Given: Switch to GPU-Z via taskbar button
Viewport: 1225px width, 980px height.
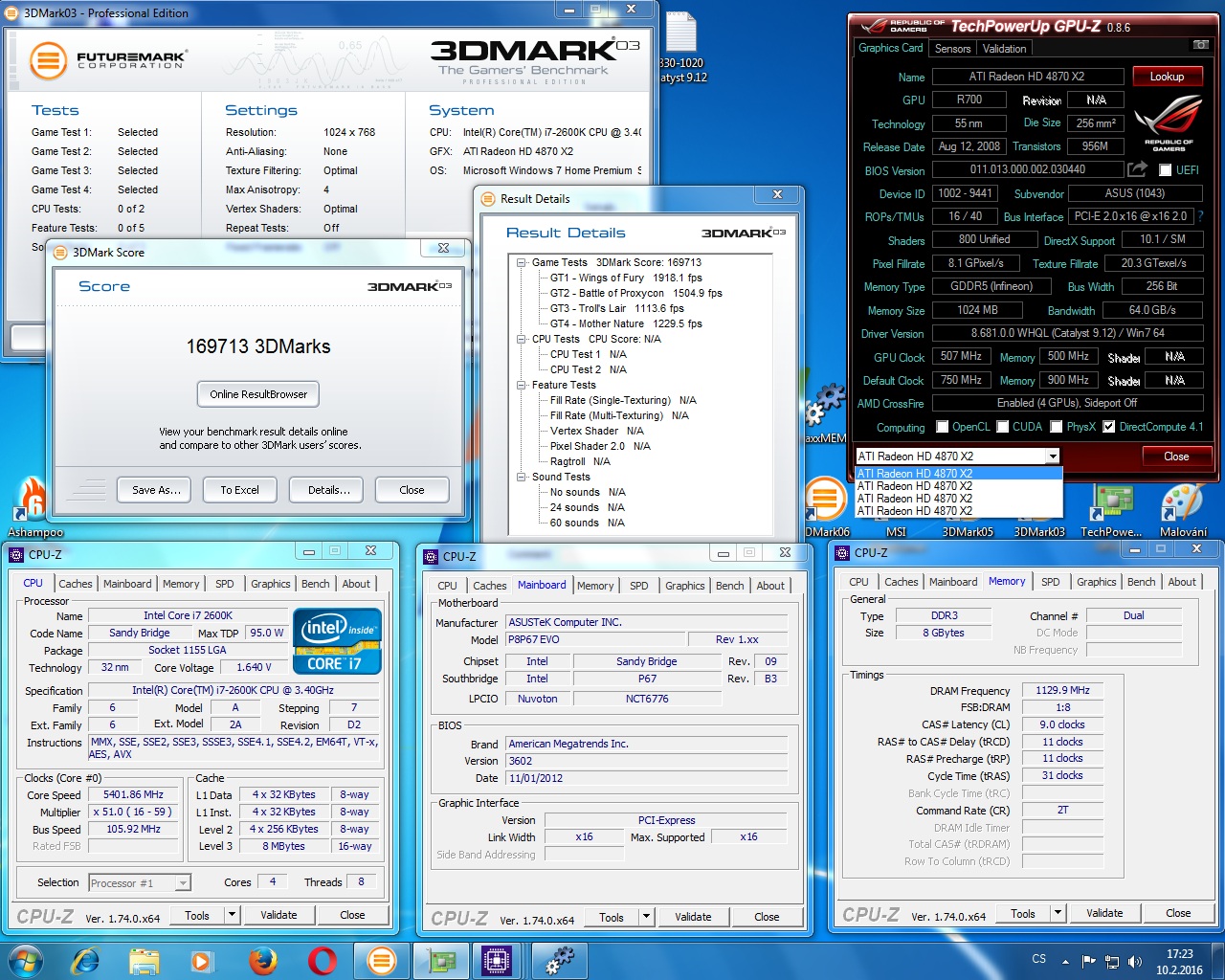Looking at the screenshot, I should [x=441, y=960].
